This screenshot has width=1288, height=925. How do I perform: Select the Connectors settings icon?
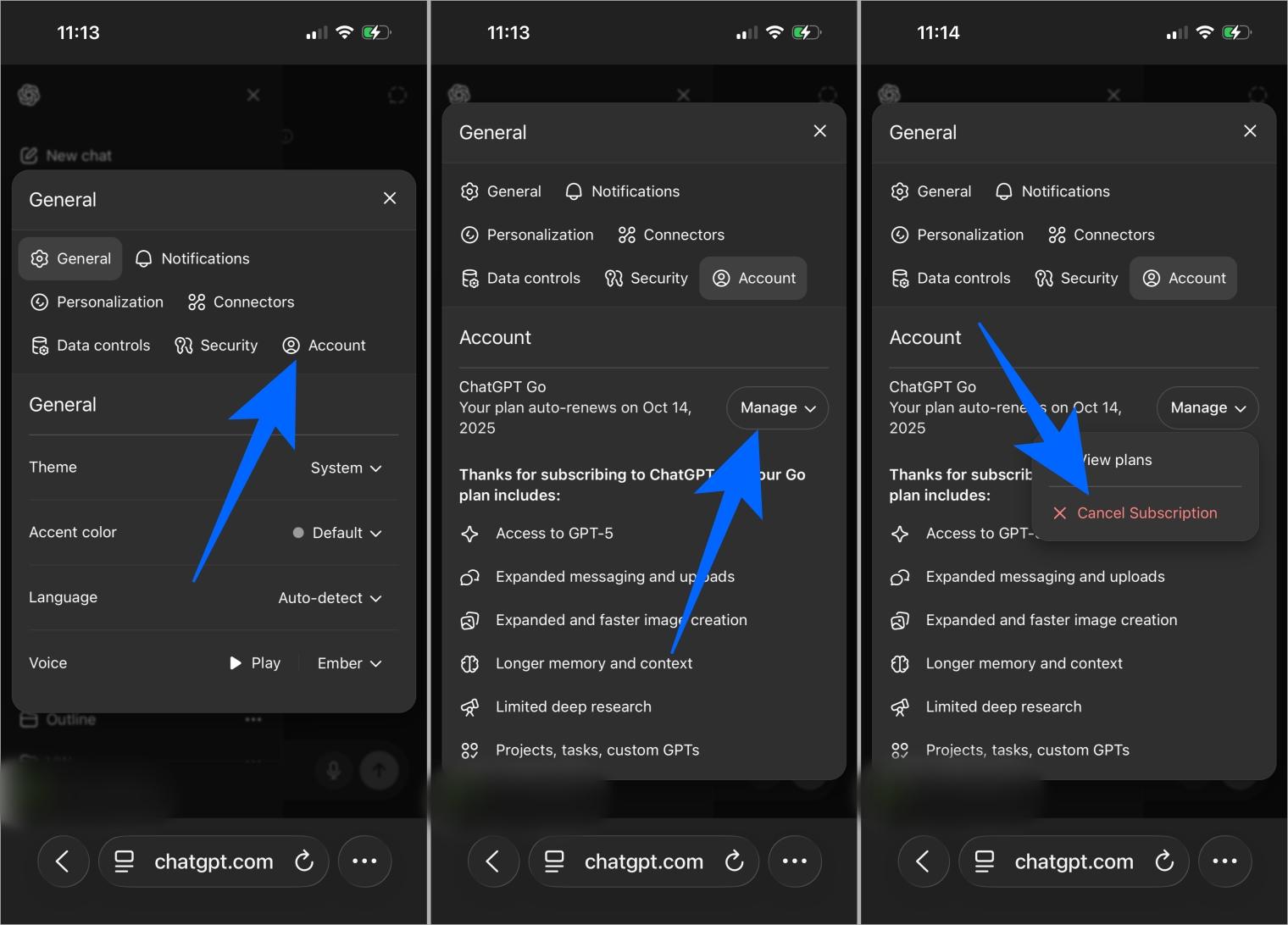[196, 302]
